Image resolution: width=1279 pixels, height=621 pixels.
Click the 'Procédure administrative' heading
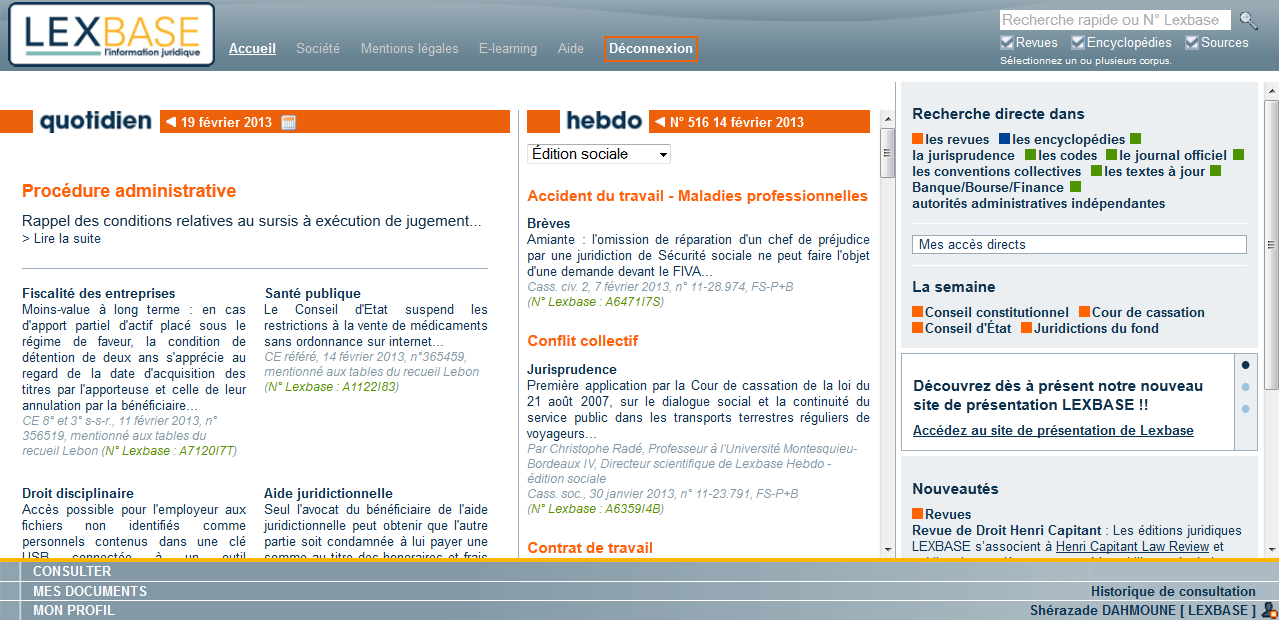click(129, 191)
